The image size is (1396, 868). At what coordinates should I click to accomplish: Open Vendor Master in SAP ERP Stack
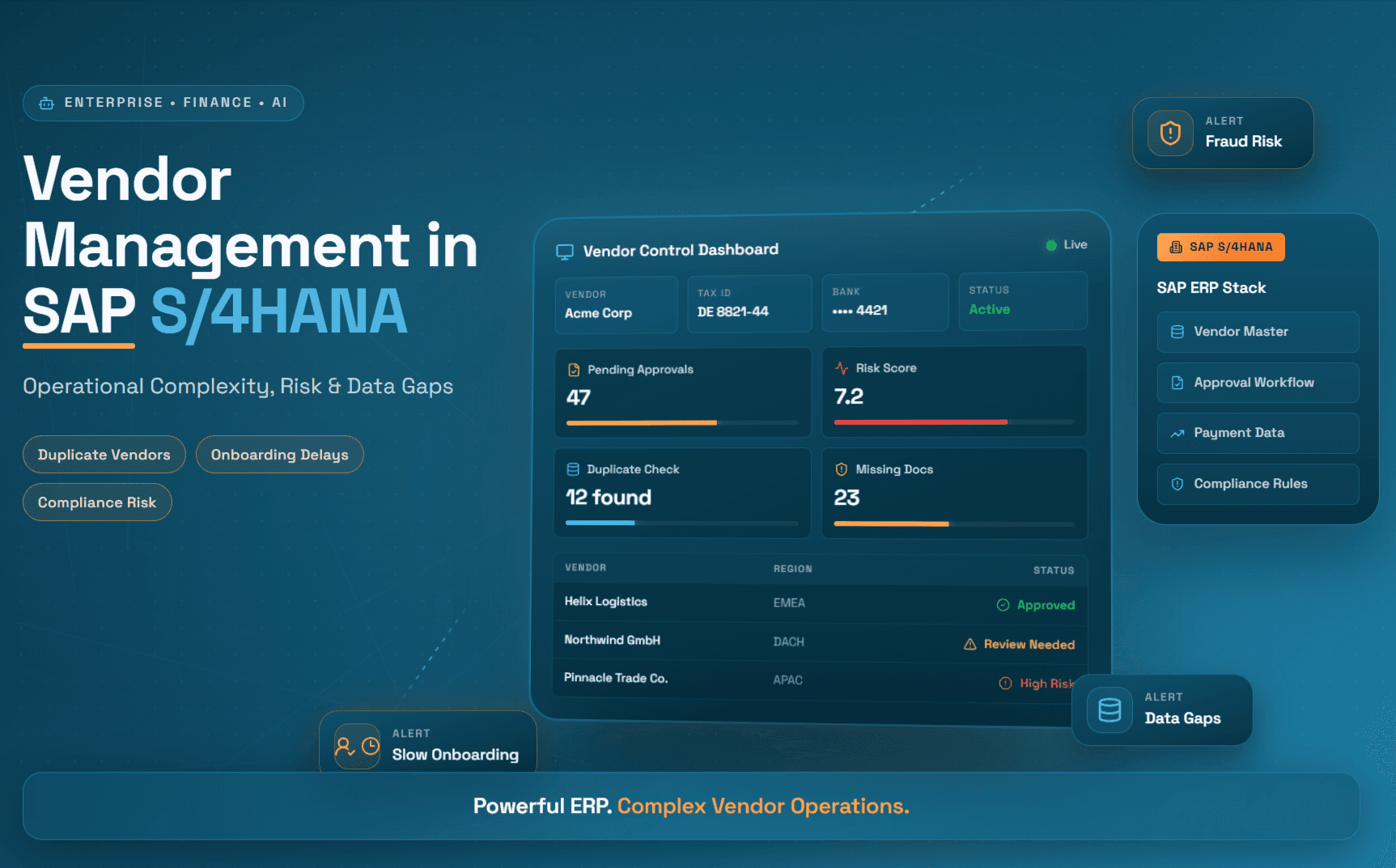coord(1258,332)
